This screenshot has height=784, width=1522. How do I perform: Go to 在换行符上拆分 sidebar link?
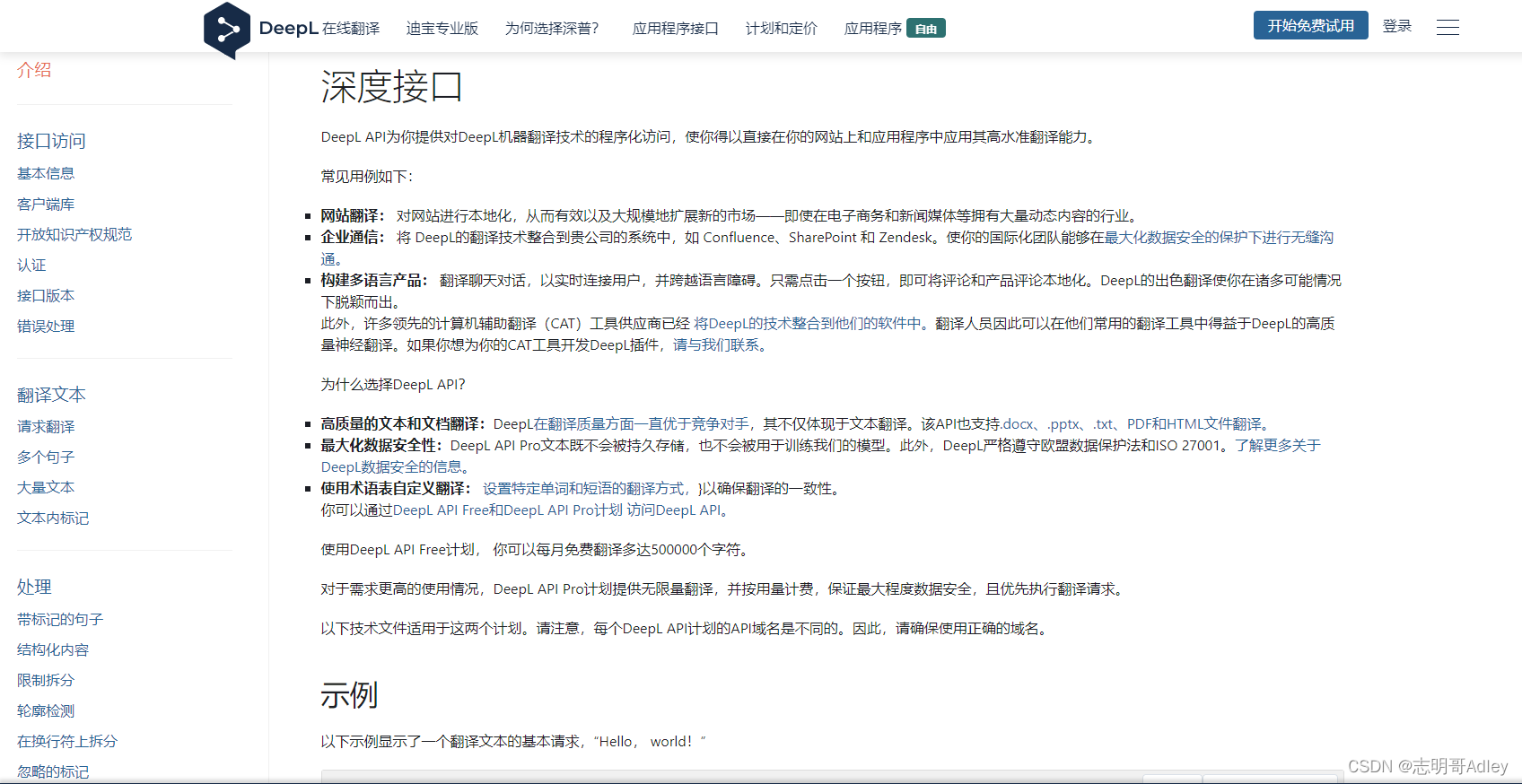click(67, 741)
